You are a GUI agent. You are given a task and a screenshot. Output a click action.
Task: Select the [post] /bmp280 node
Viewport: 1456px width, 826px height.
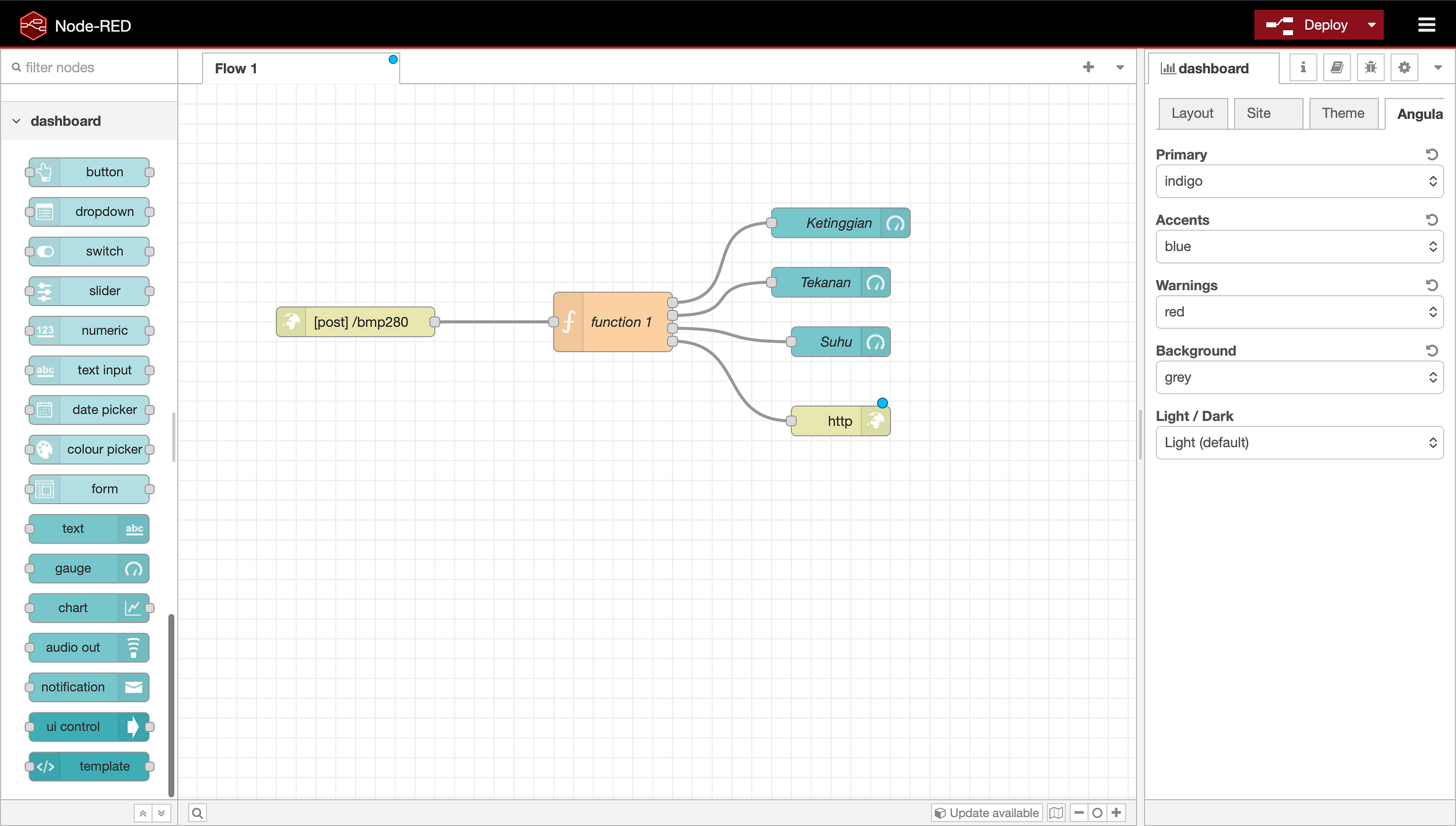pos(356,321)
